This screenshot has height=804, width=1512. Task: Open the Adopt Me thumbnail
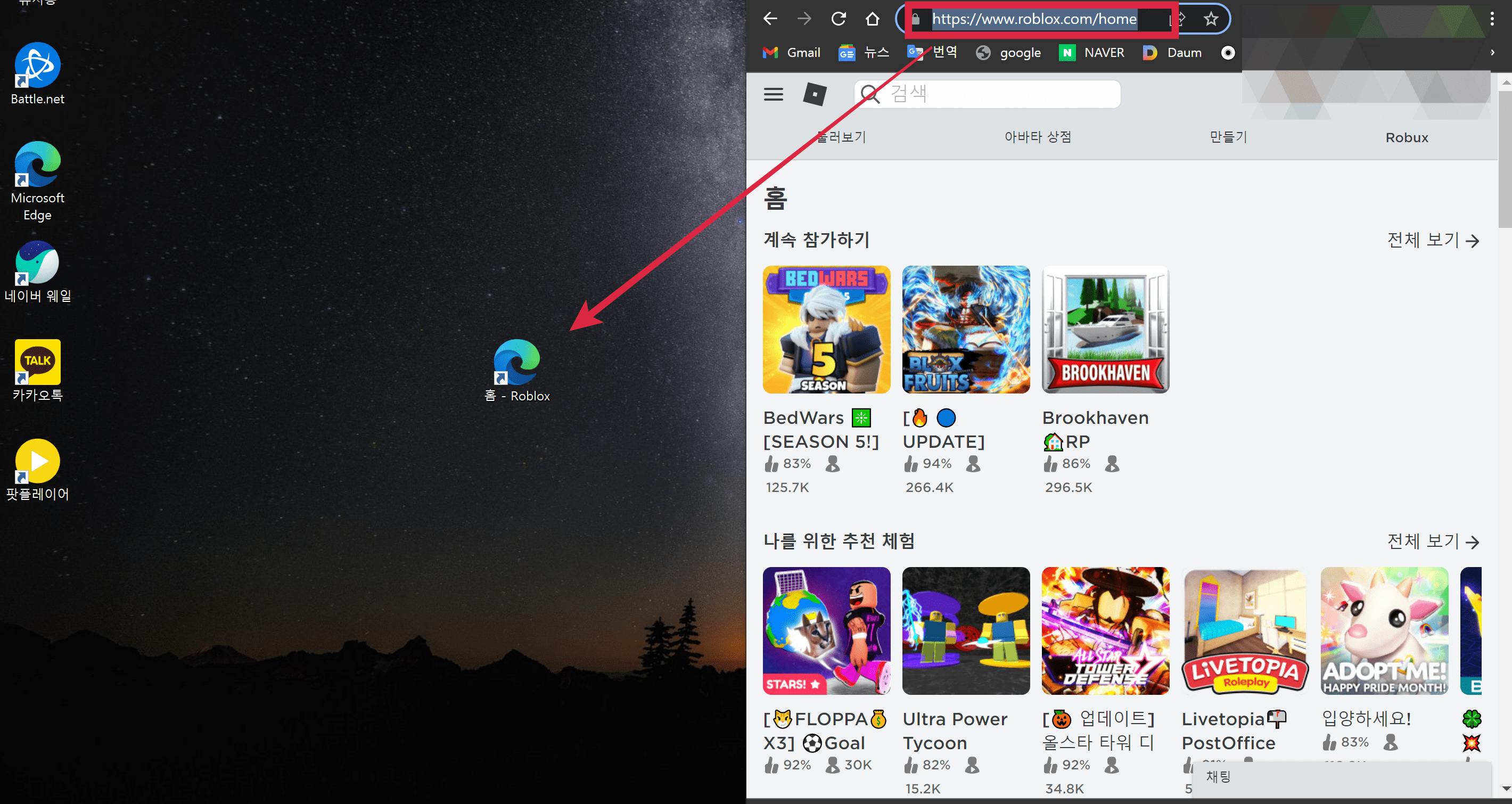click(1385, 630)
